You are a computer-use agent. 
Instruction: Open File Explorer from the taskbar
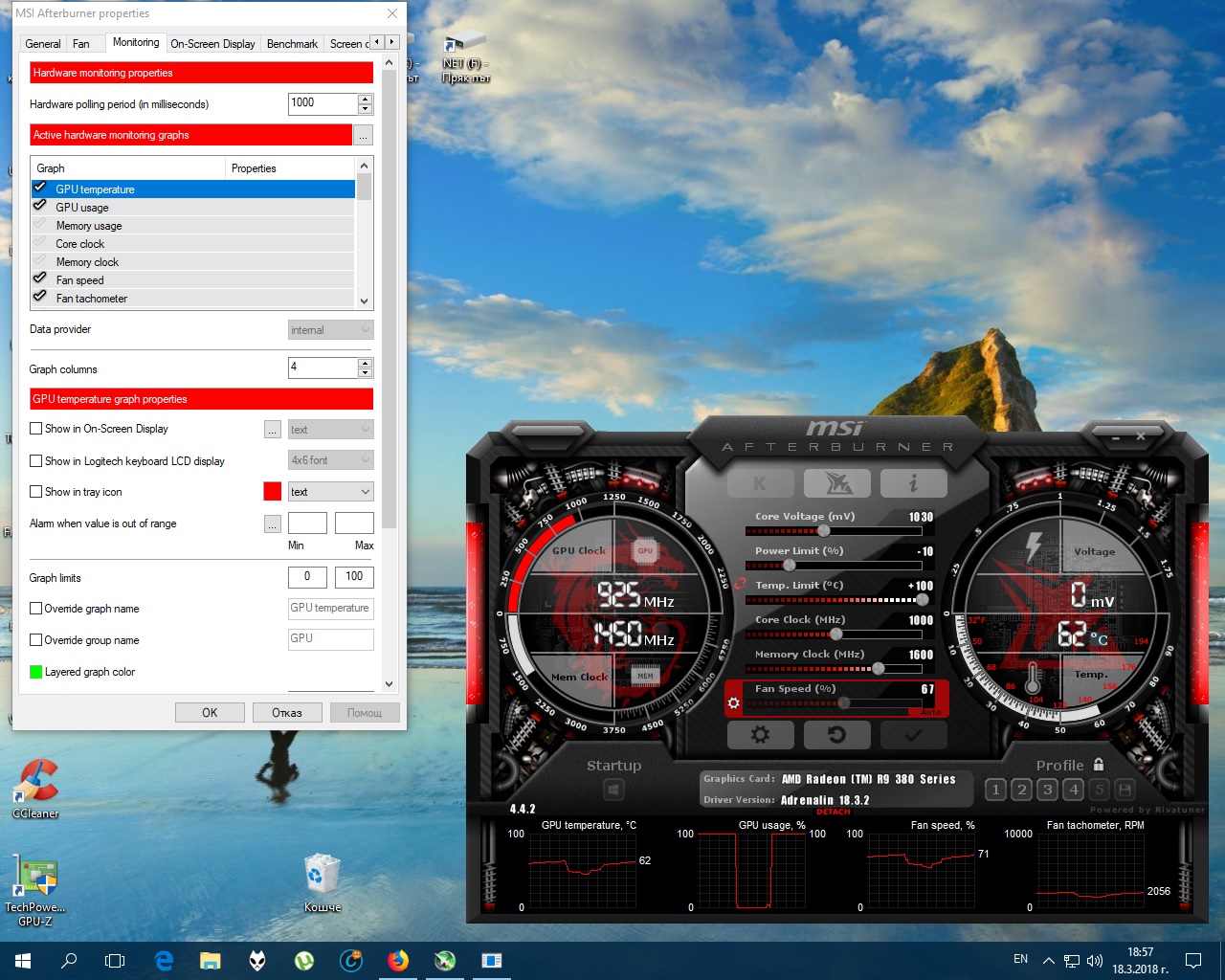point(211,960)
